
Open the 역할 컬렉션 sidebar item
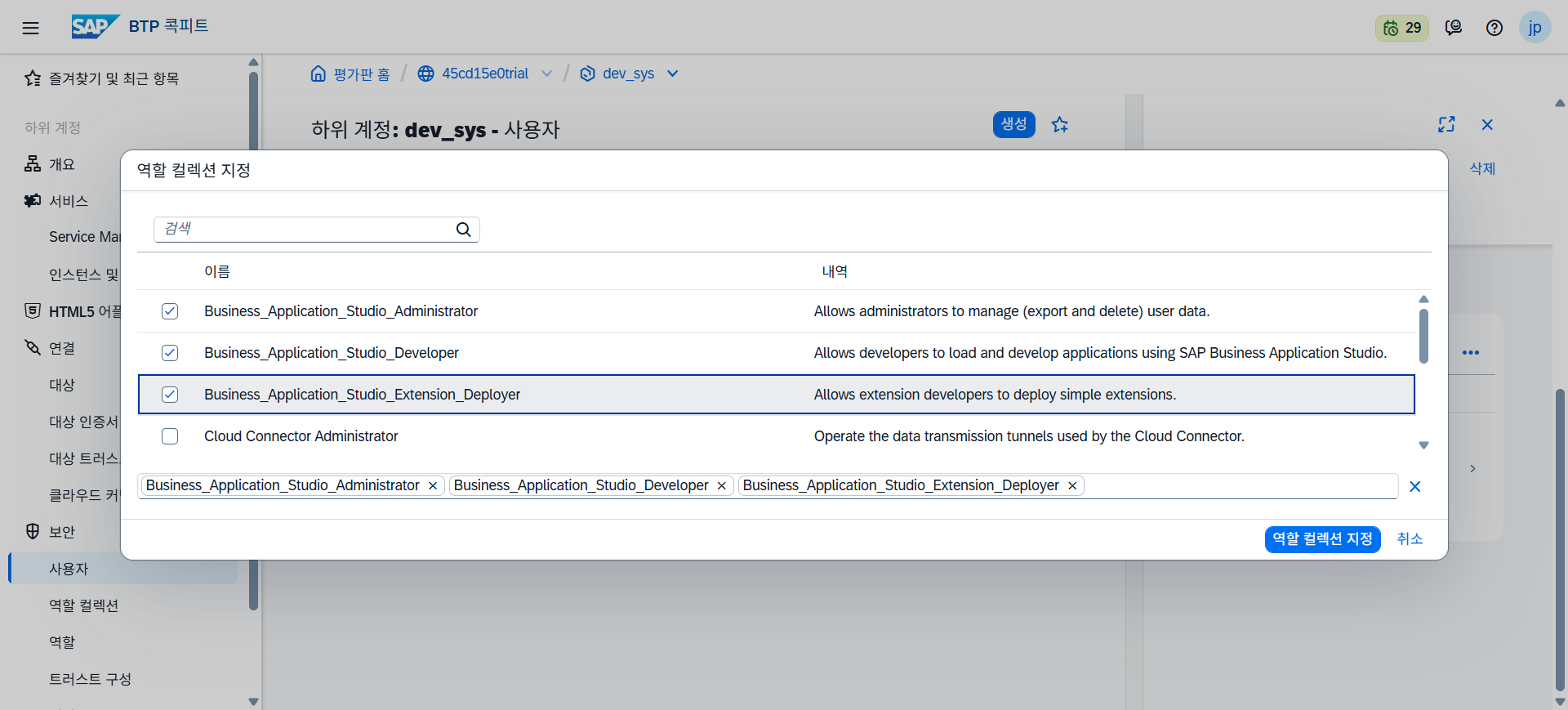(83, 605)
